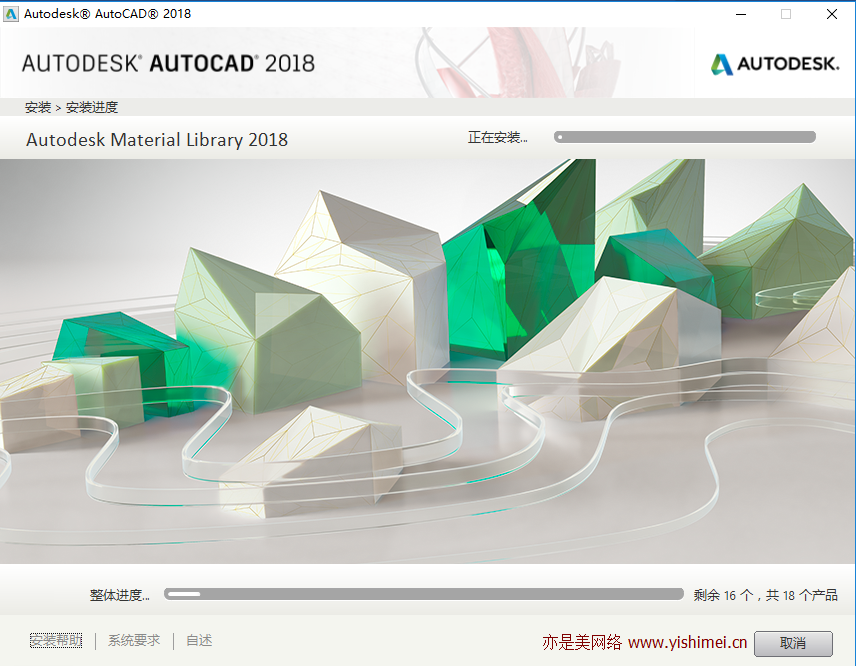Image resolution: width=856 pixels, height=666 pixels.
Task: Open the 自述 readme link
Action: tap(199, 640)
